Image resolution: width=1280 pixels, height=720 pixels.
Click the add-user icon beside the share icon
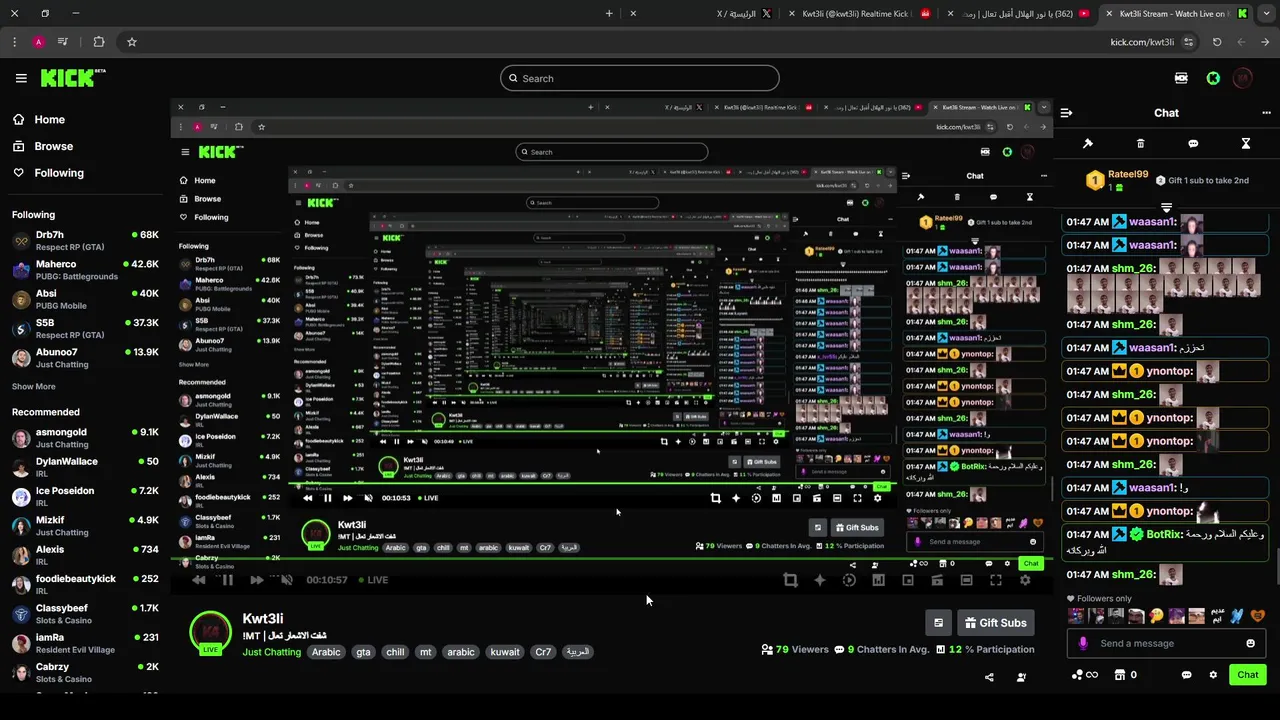[1021, 677]
